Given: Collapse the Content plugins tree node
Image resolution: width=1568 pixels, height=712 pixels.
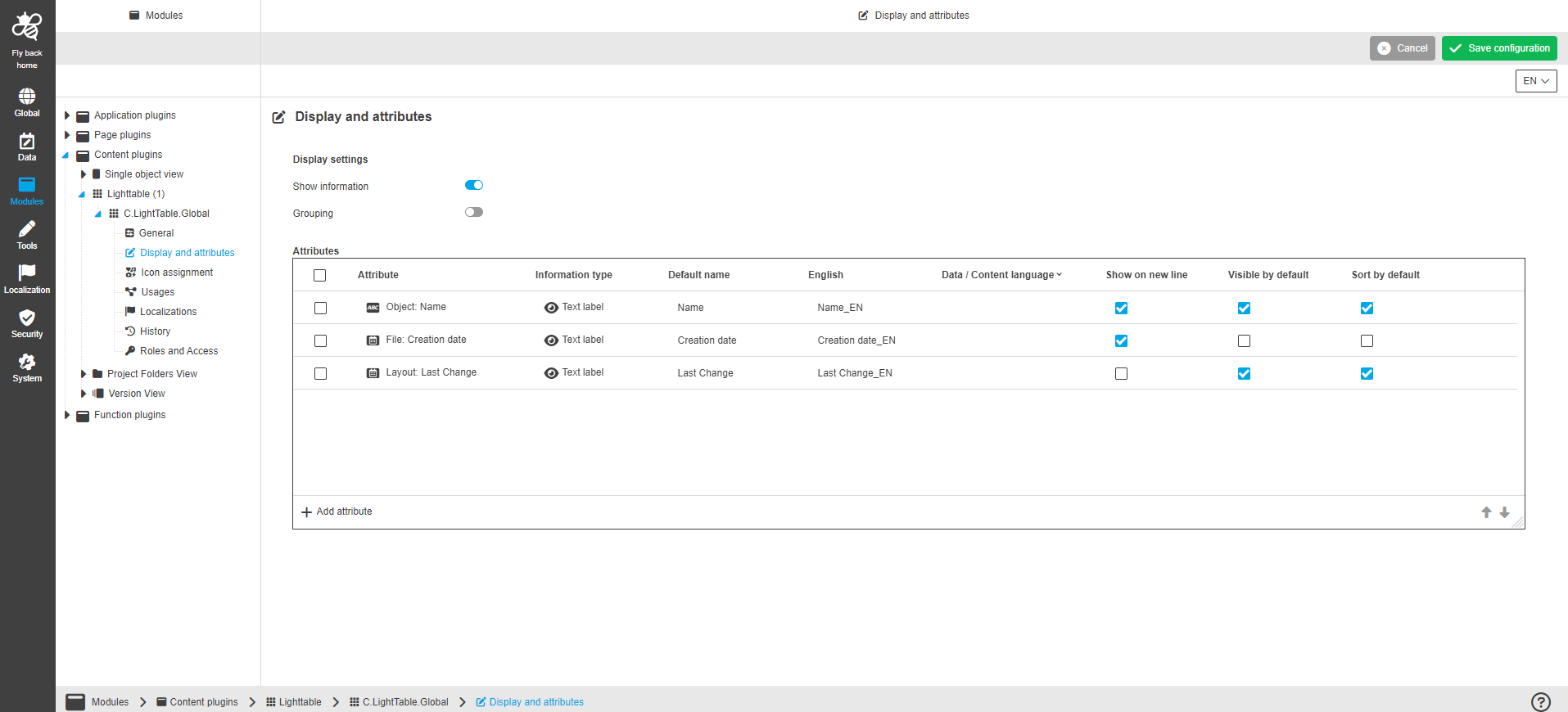Looking at the screenshot, I should tap(66, 155).
